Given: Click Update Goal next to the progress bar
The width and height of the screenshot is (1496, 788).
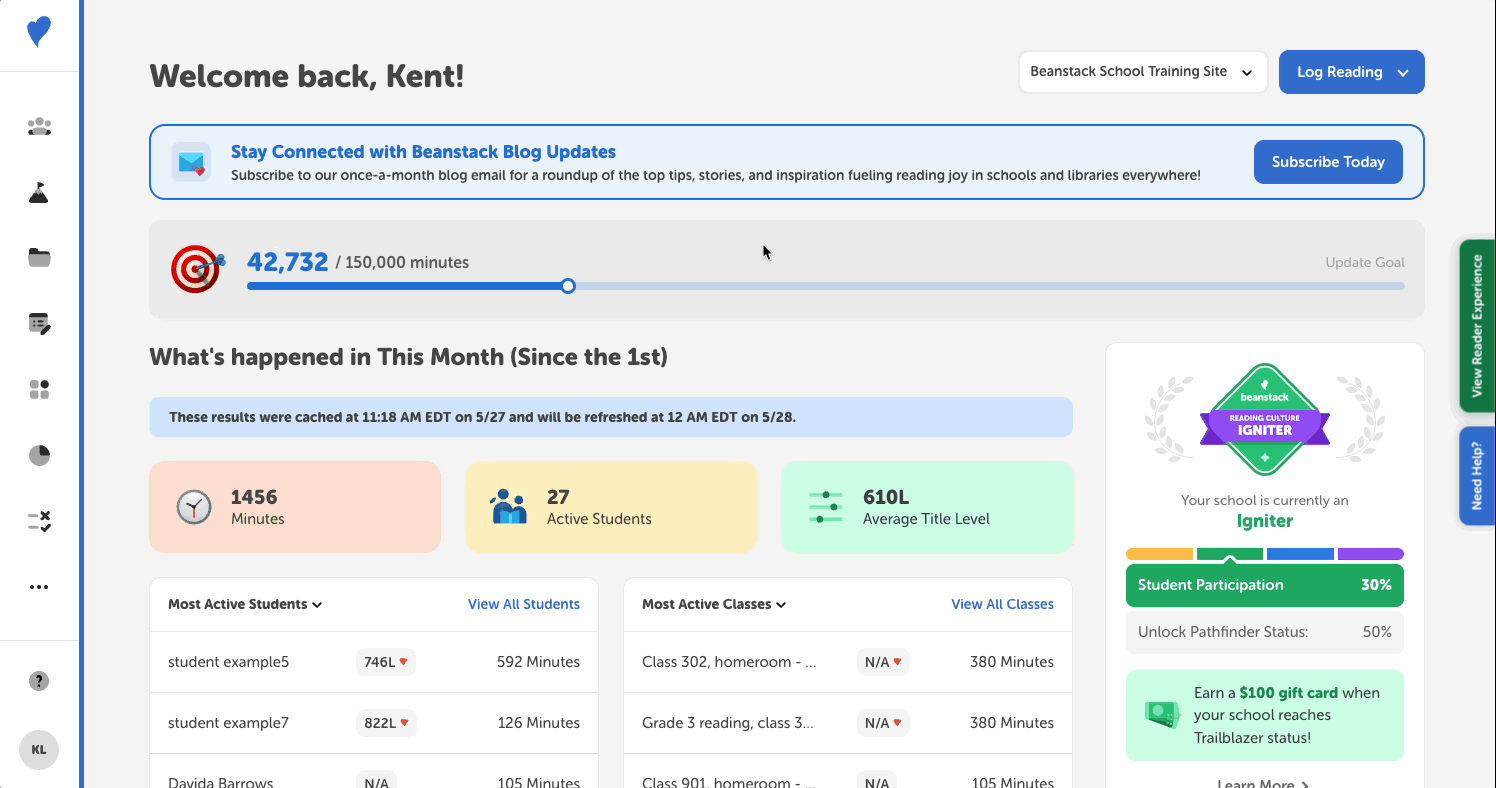Looking at the screenshot, I should click(1364, 262).
